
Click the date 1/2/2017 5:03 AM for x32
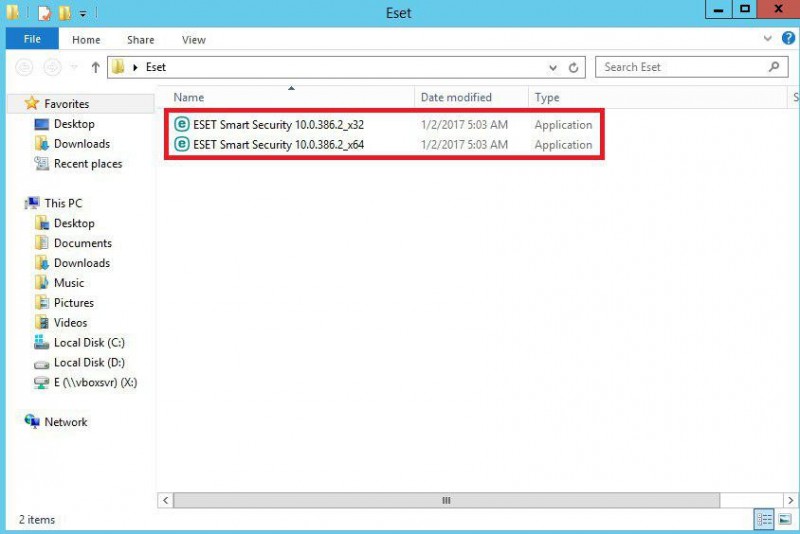point(464,124)
